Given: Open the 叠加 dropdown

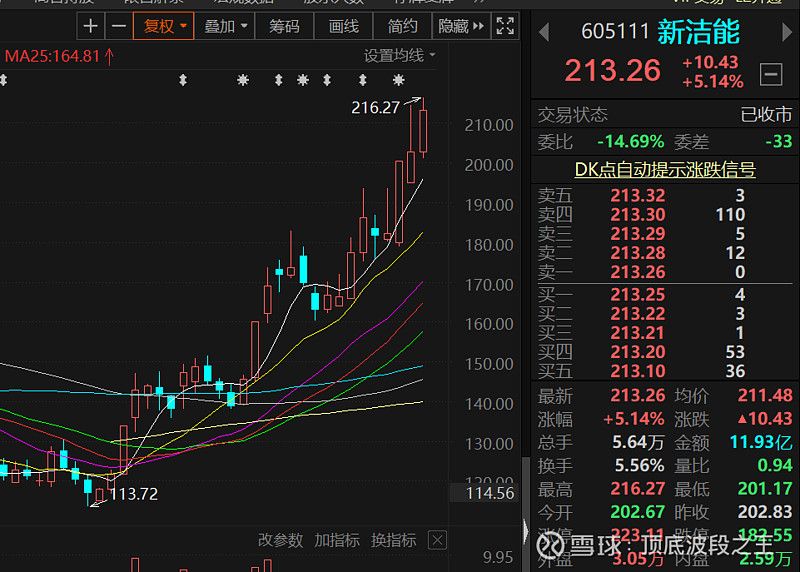Looking at the screenshot, I should 225,26.
